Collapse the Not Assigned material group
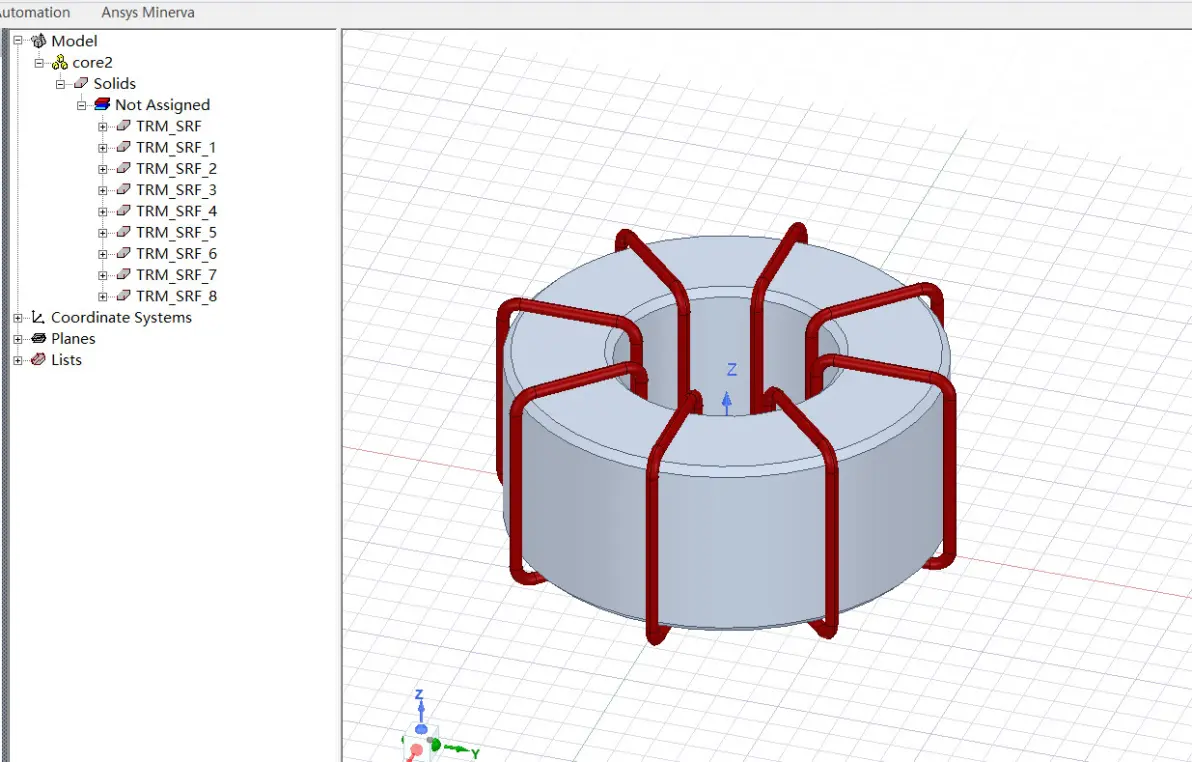This screenshot has width=1192, height=762. [x=81, y=105]
